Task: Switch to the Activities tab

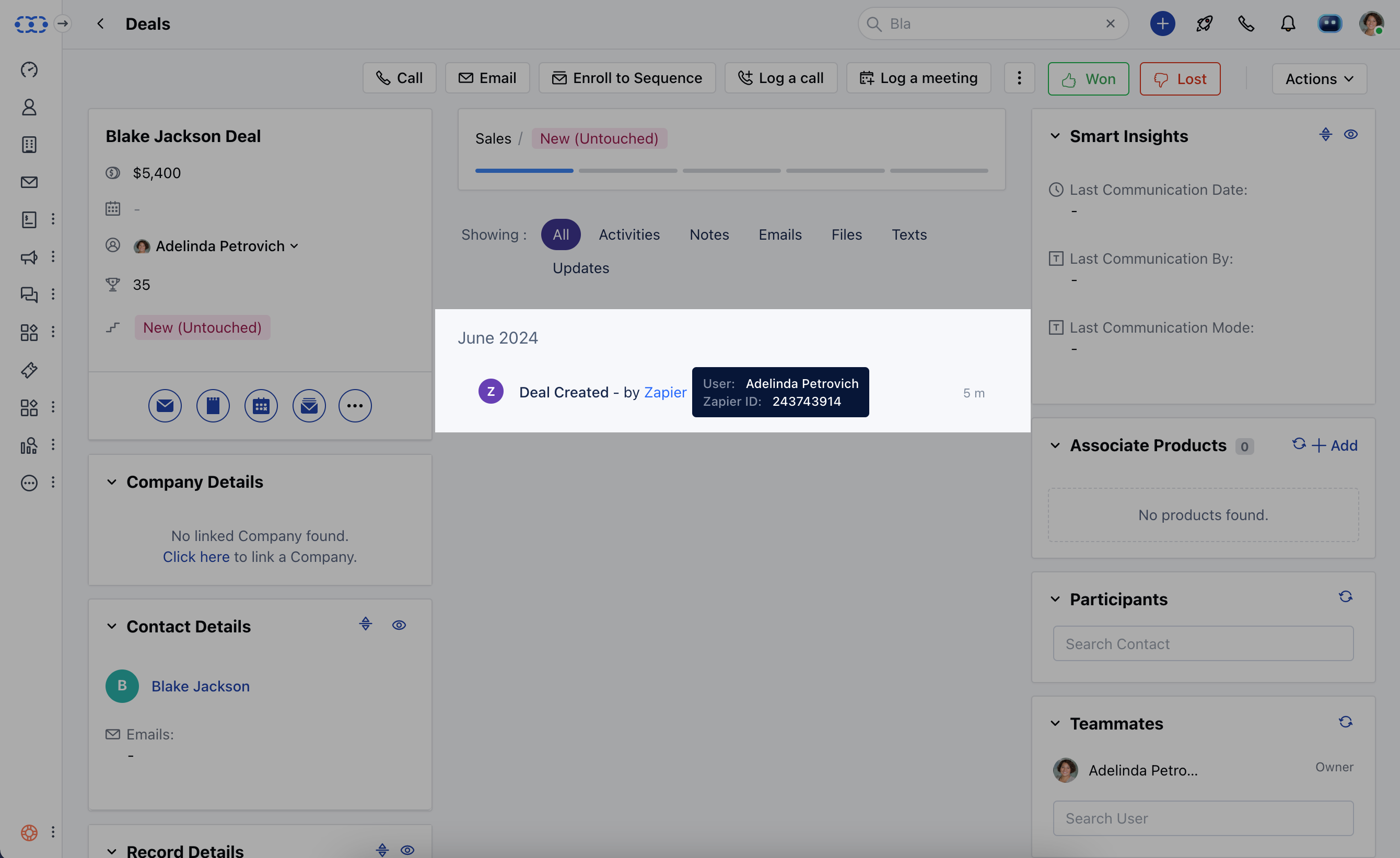Action: (x=629, y=234)
